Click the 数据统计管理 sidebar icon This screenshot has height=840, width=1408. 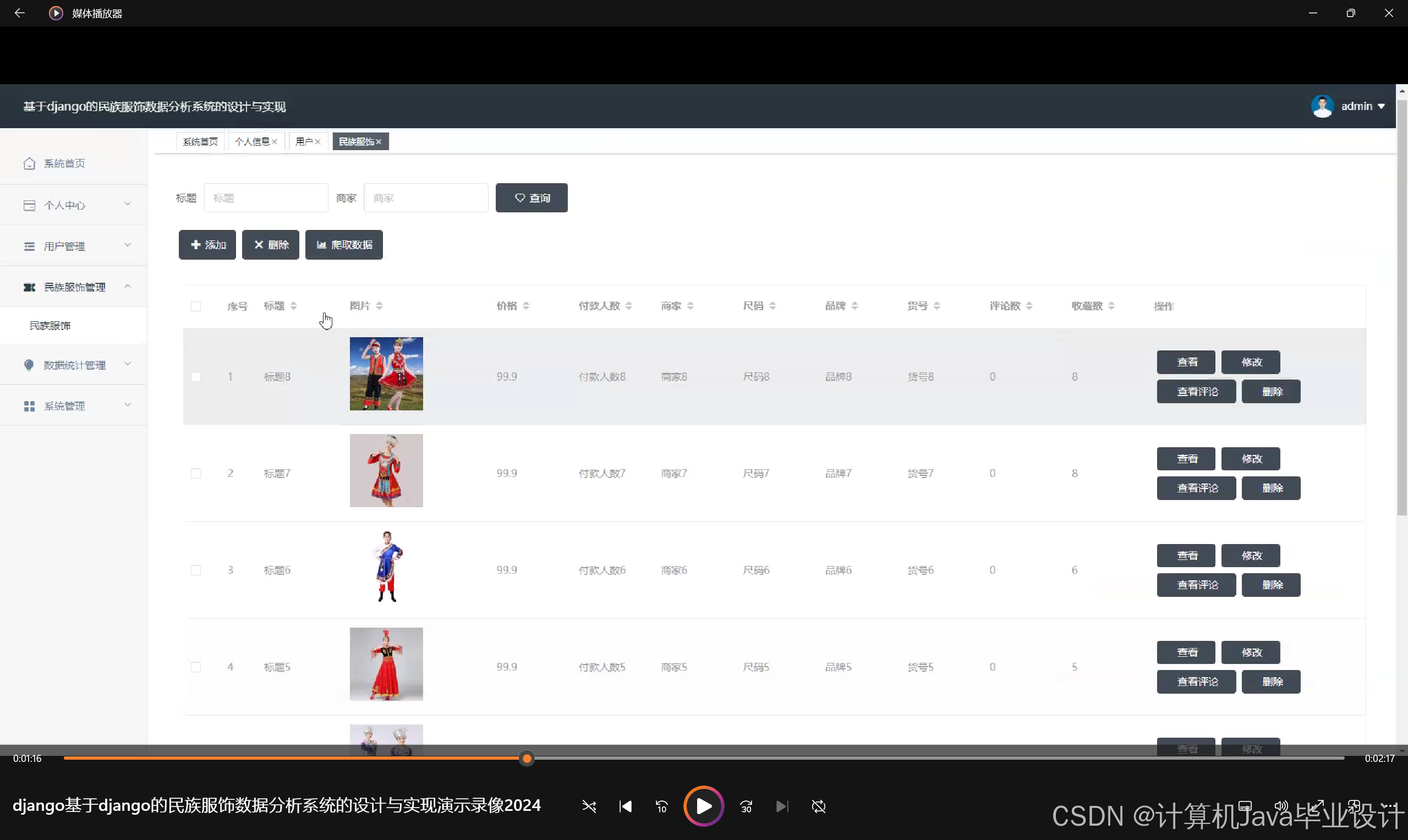tap(30, 365)
